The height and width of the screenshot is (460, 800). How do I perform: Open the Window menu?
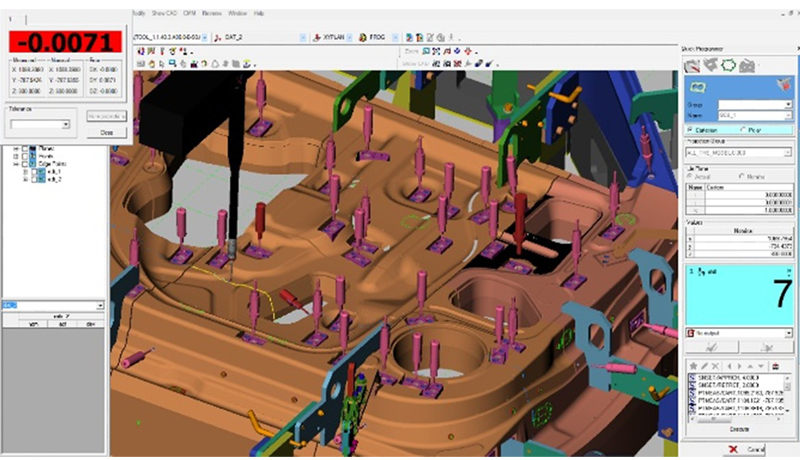point(237,14)
